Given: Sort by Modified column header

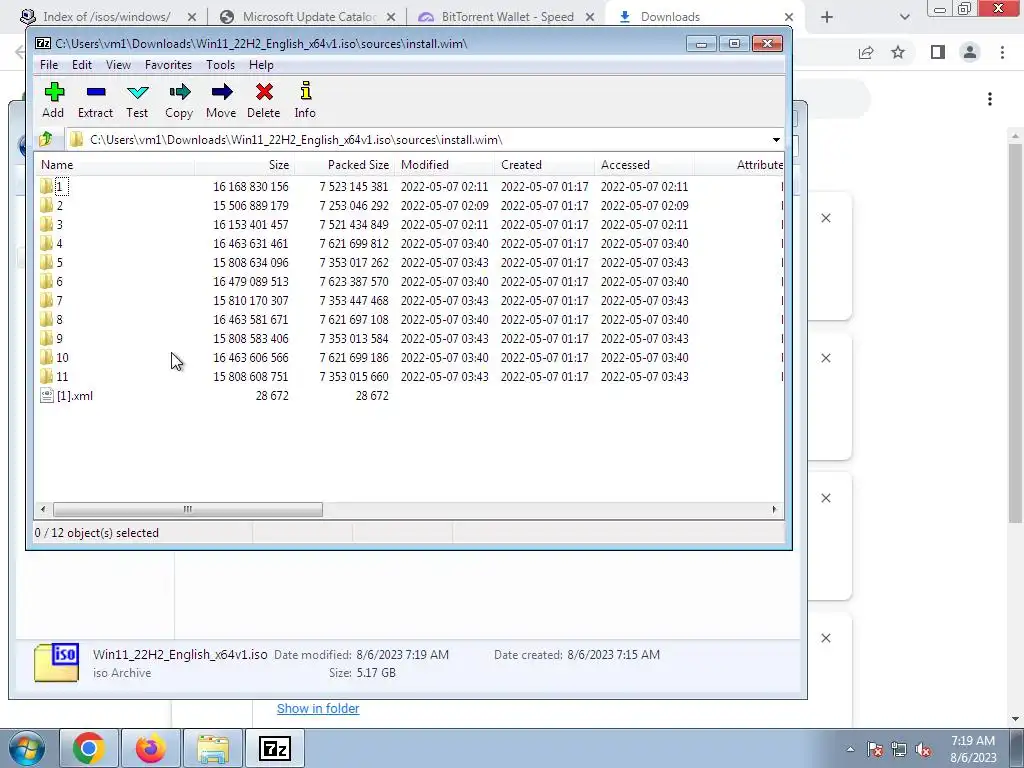Looking at the screenshot, I should [445, 165].
